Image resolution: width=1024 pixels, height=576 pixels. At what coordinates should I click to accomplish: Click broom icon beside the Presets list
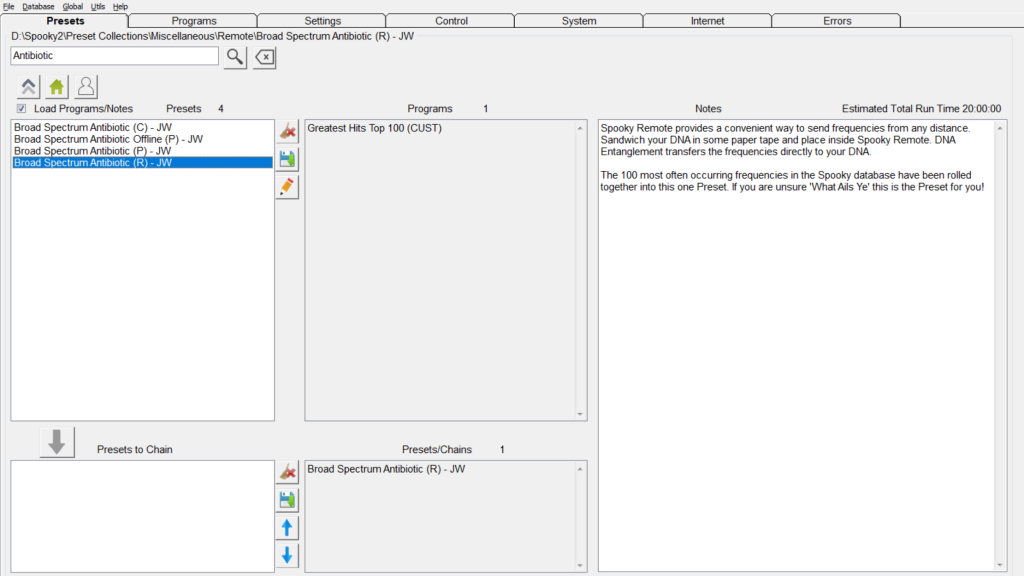tap(288, 131)
